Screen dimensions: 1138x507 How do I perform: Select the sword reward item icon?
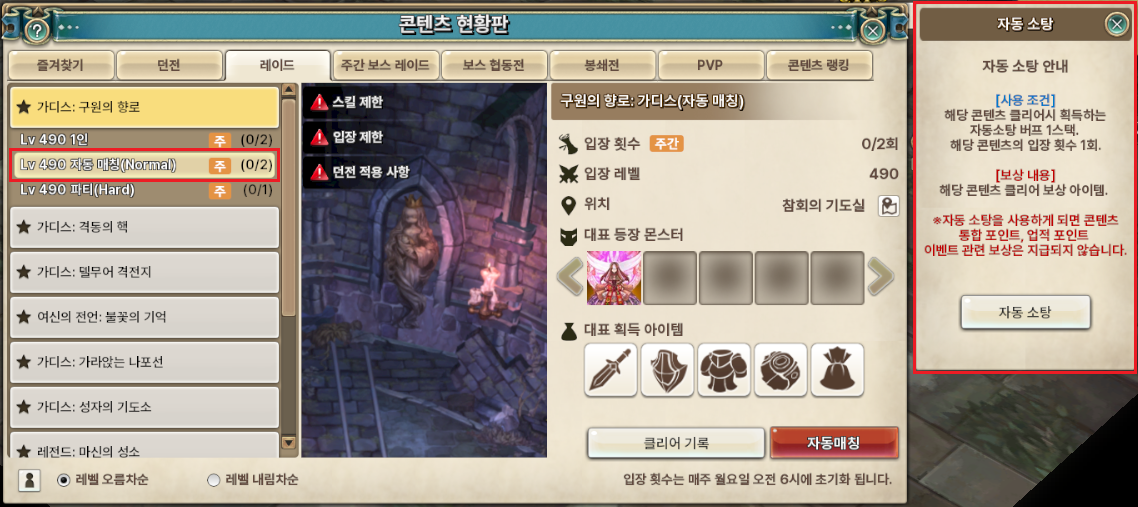click(610, 370)
